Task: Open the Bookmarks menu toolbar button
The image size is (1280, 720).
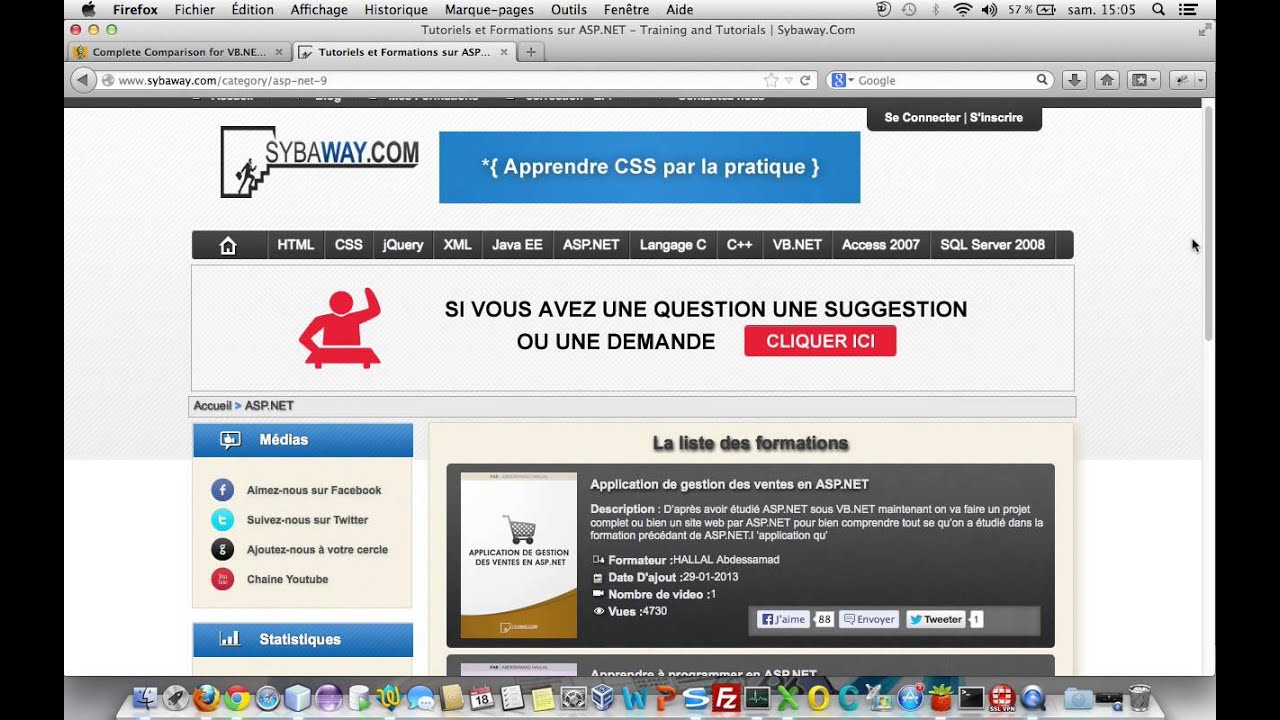Action: click(x=1143, y=80)
